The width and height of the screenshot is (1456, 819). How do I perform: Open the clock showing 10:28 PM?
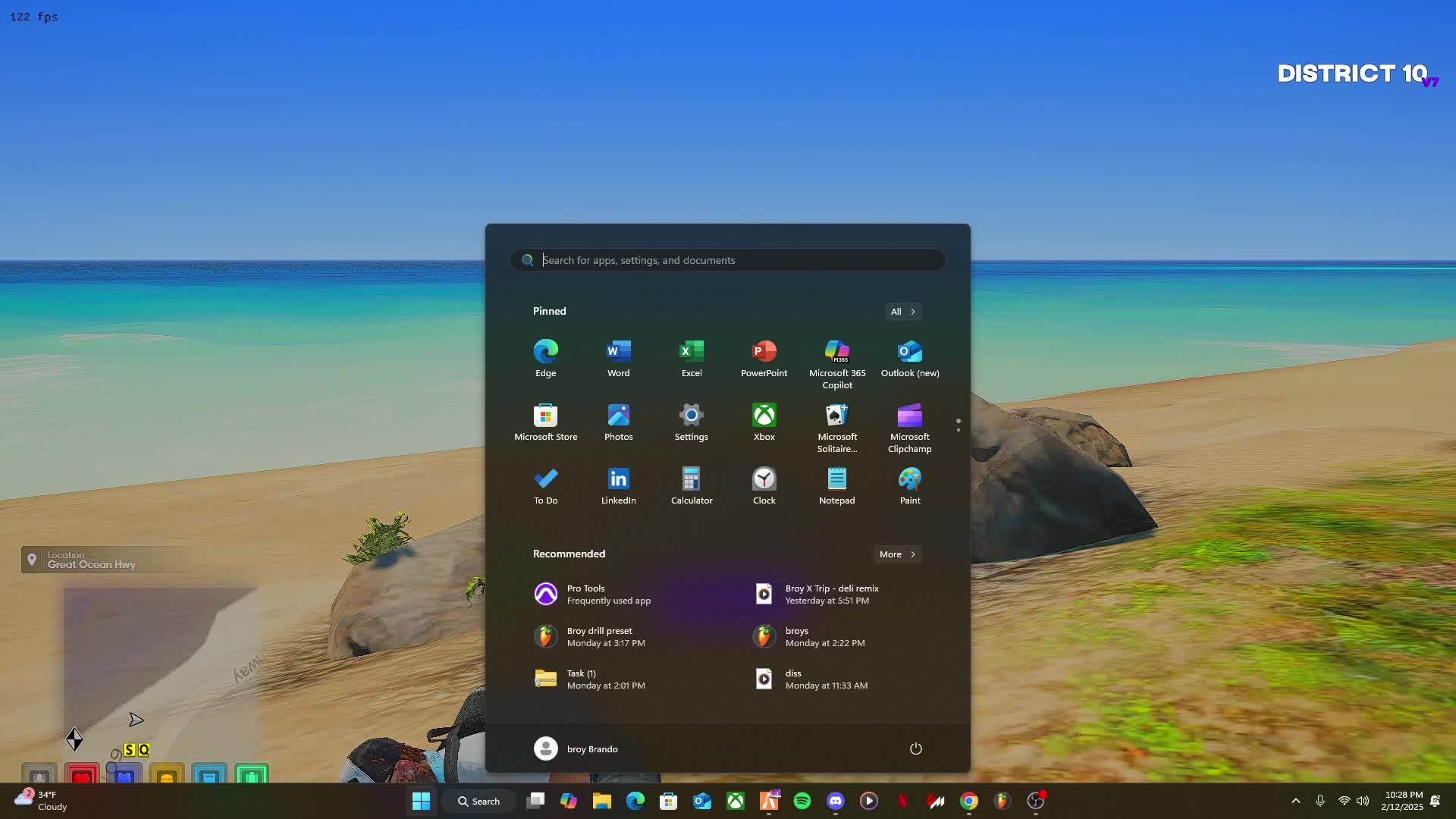[x=1401, y=801]
